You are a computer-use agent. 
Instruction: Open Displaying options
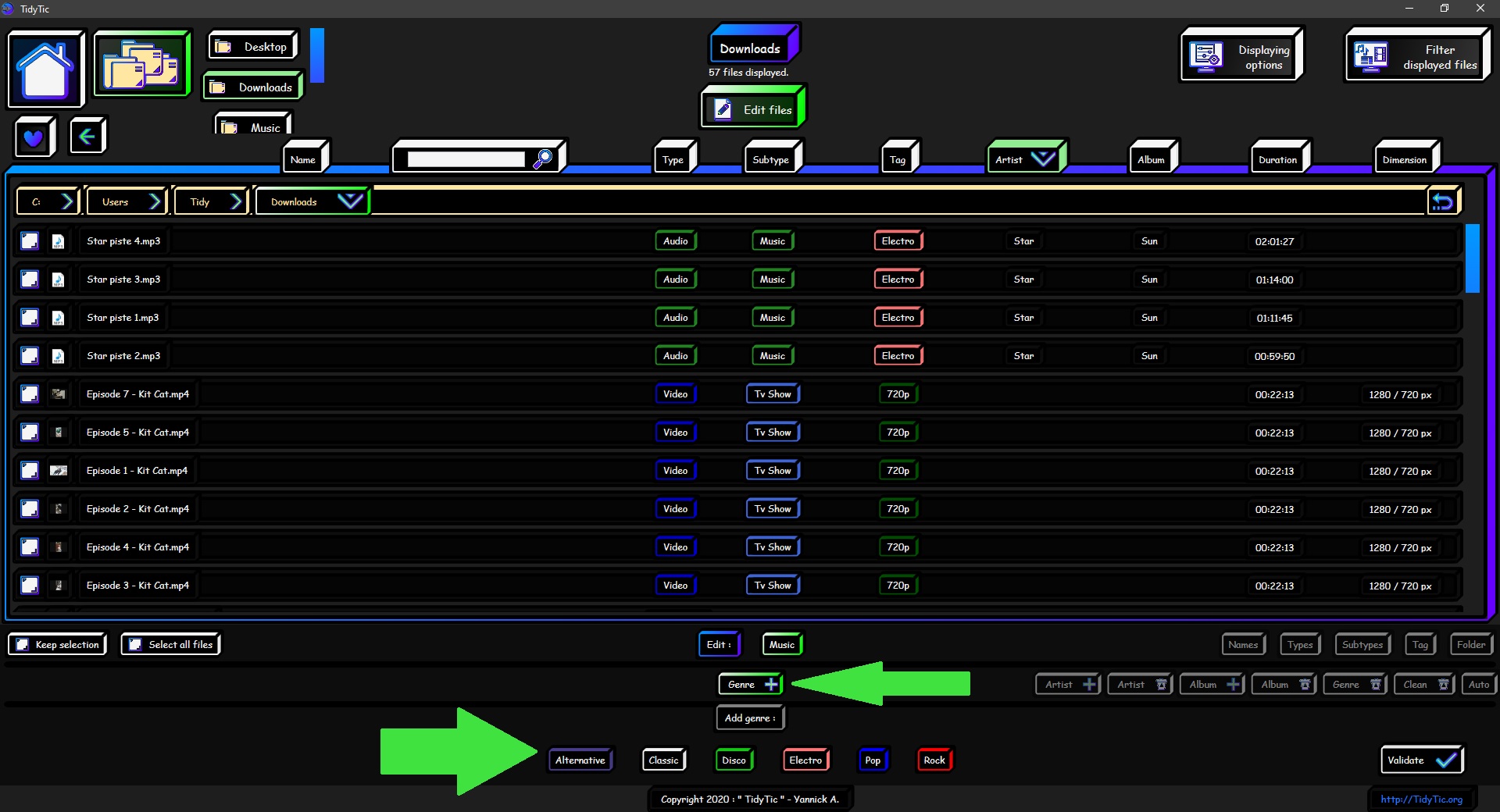pyautogui.click(x=1241, y=56)
